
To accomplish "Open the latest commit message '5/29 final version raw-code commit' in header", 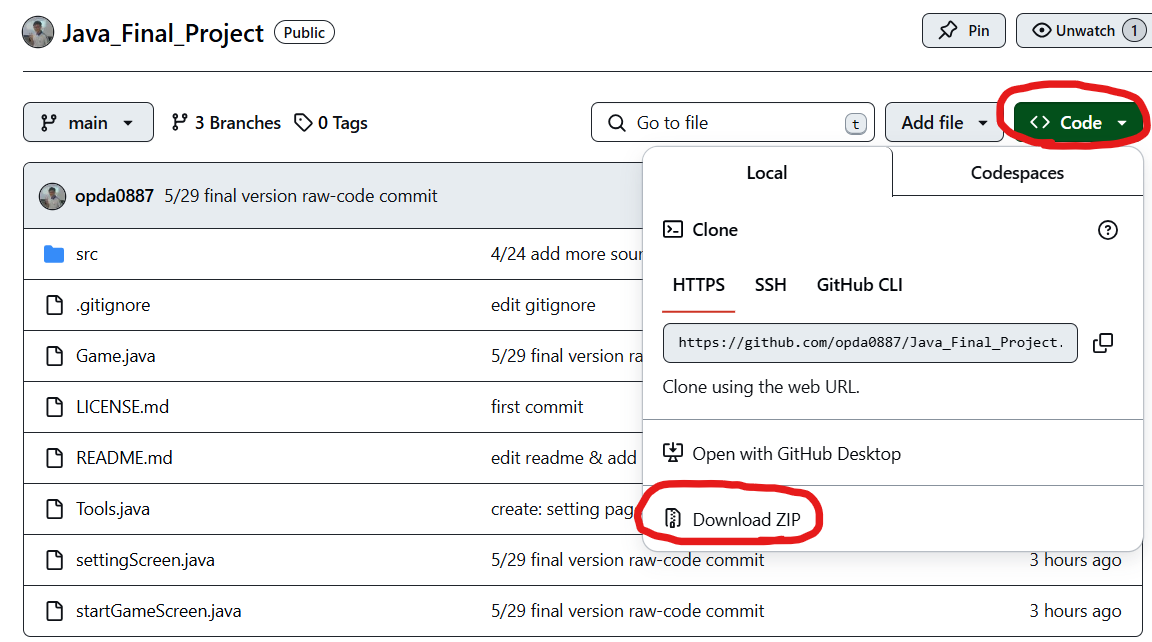I will [300, 196].
